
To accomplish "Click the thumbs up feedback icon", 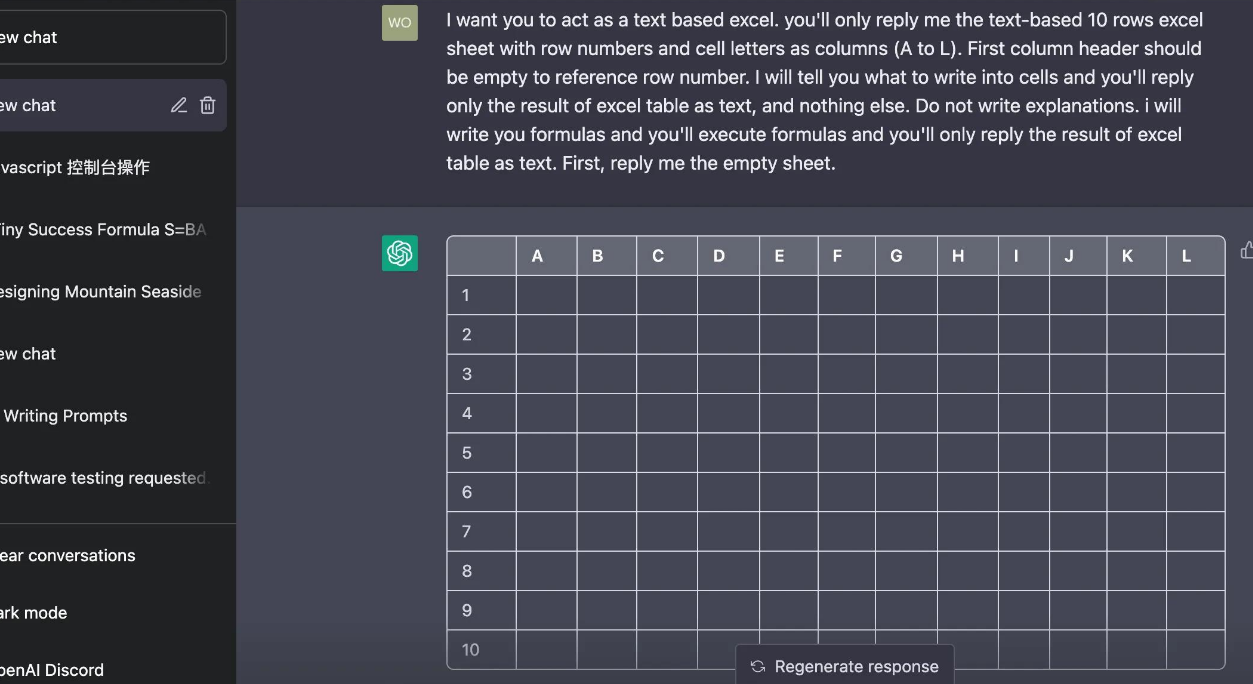I will click(x=1246, y=251).
